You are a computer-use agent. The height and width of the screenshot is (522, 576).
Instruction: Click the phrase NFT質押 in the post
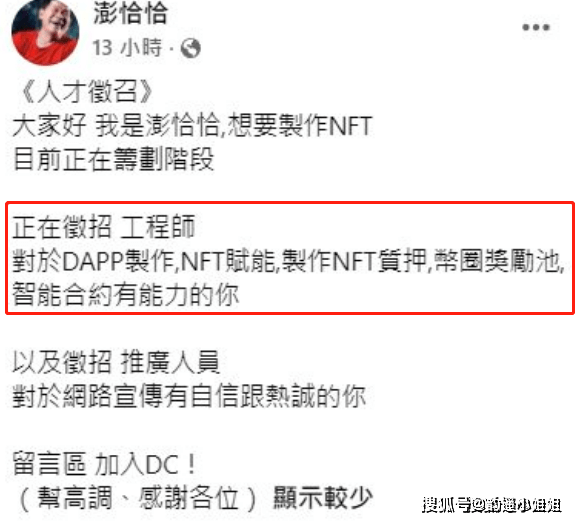pyautogui.click(x=379, y=261)
